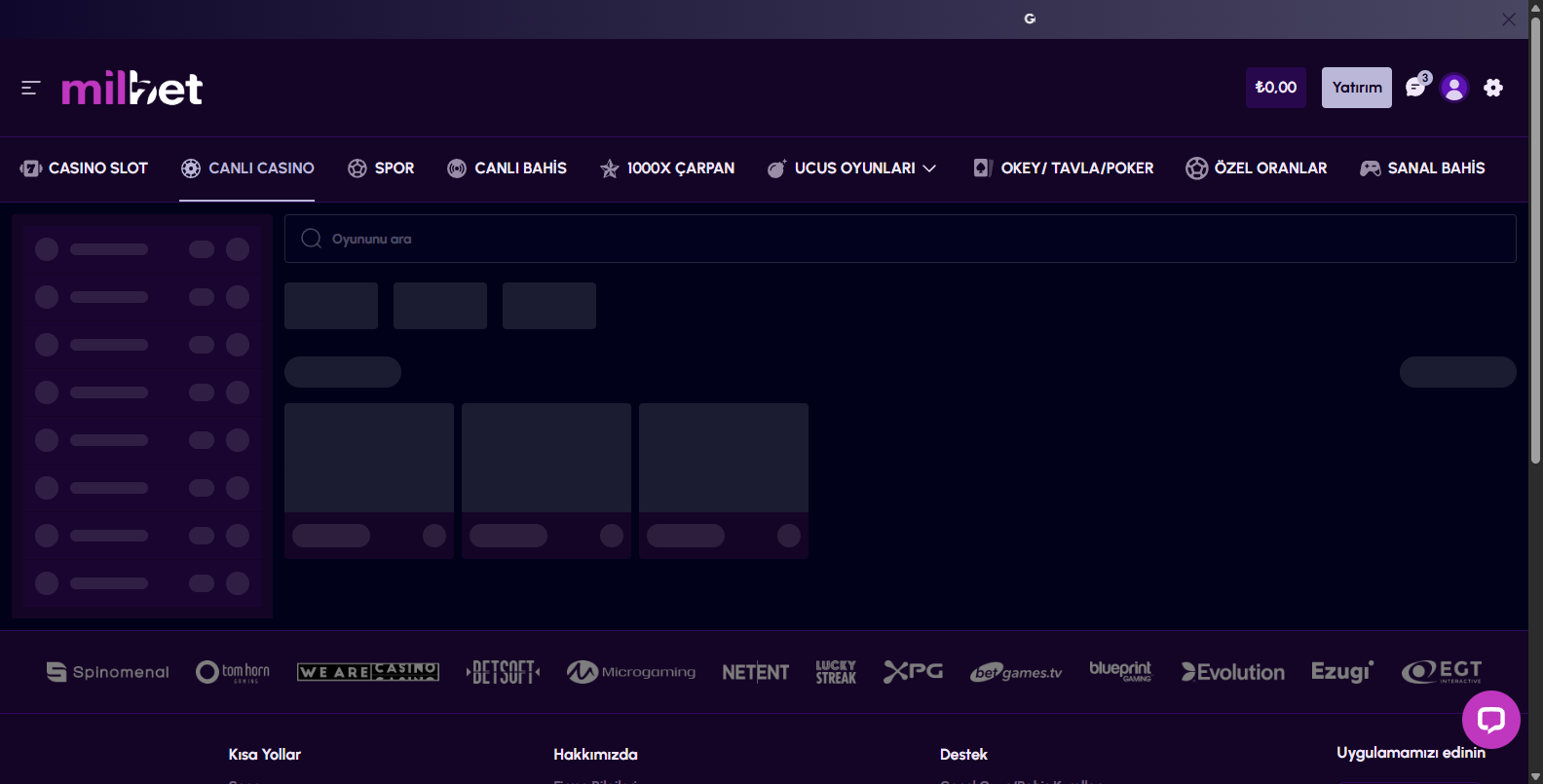Click the Microgaming provider logo
1543x784 pixels.
[x=631, y=672]
